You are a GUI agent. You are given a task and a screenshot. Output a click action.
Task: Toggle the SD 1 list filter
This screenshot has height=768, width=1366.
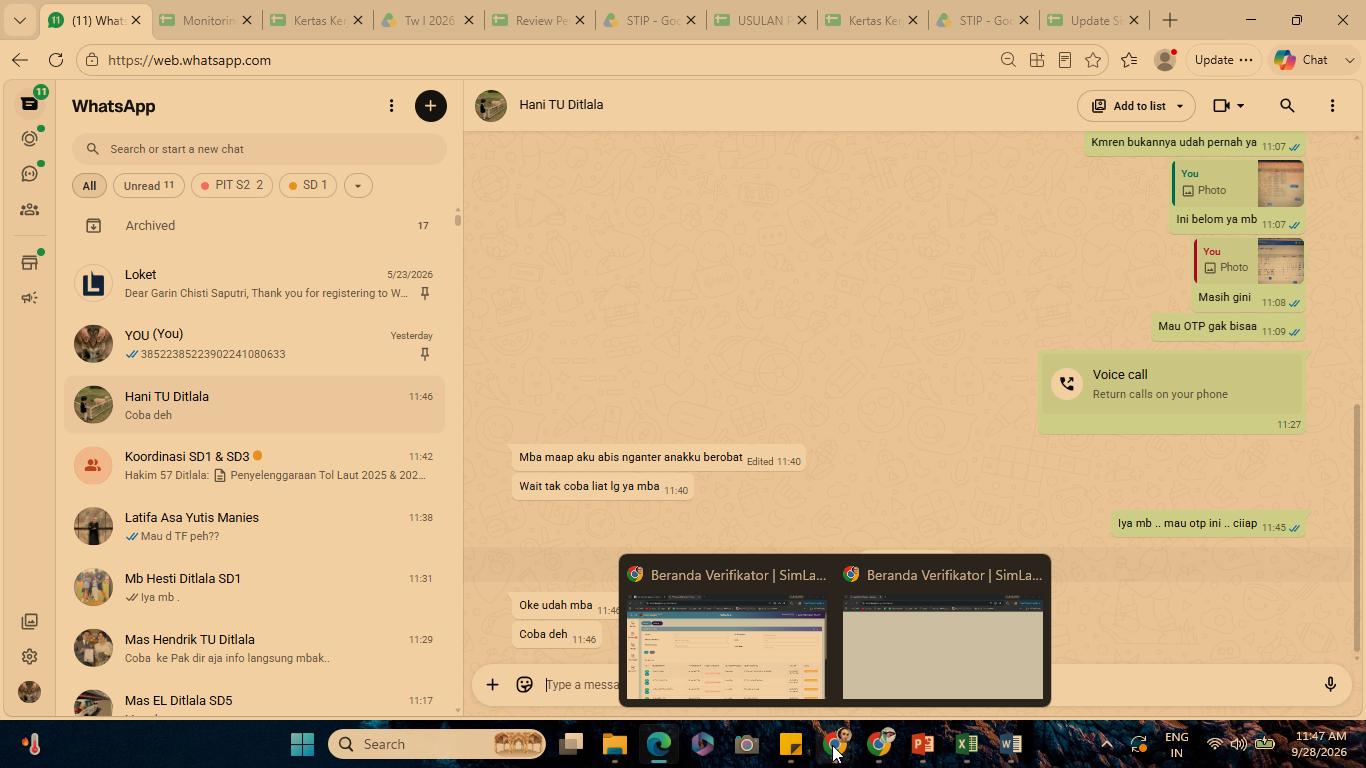click(x=308, y=185)
